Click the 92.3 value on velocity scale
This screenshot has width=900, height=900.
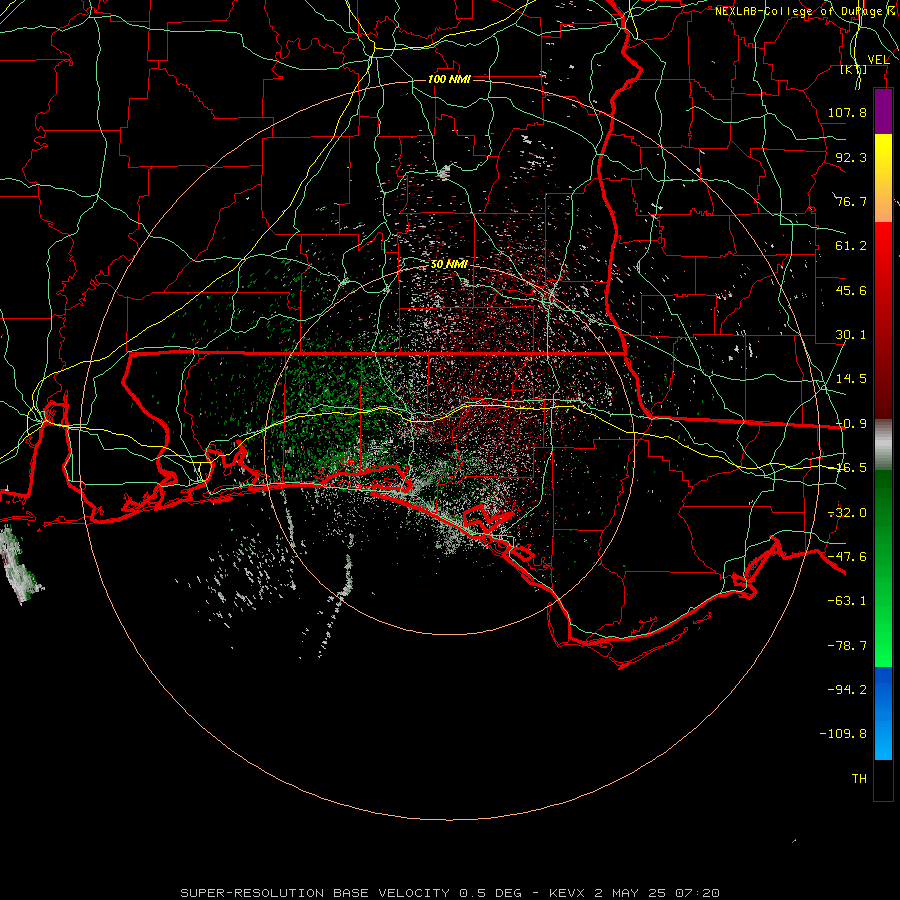pyautogui.click(x=851, y=157)
